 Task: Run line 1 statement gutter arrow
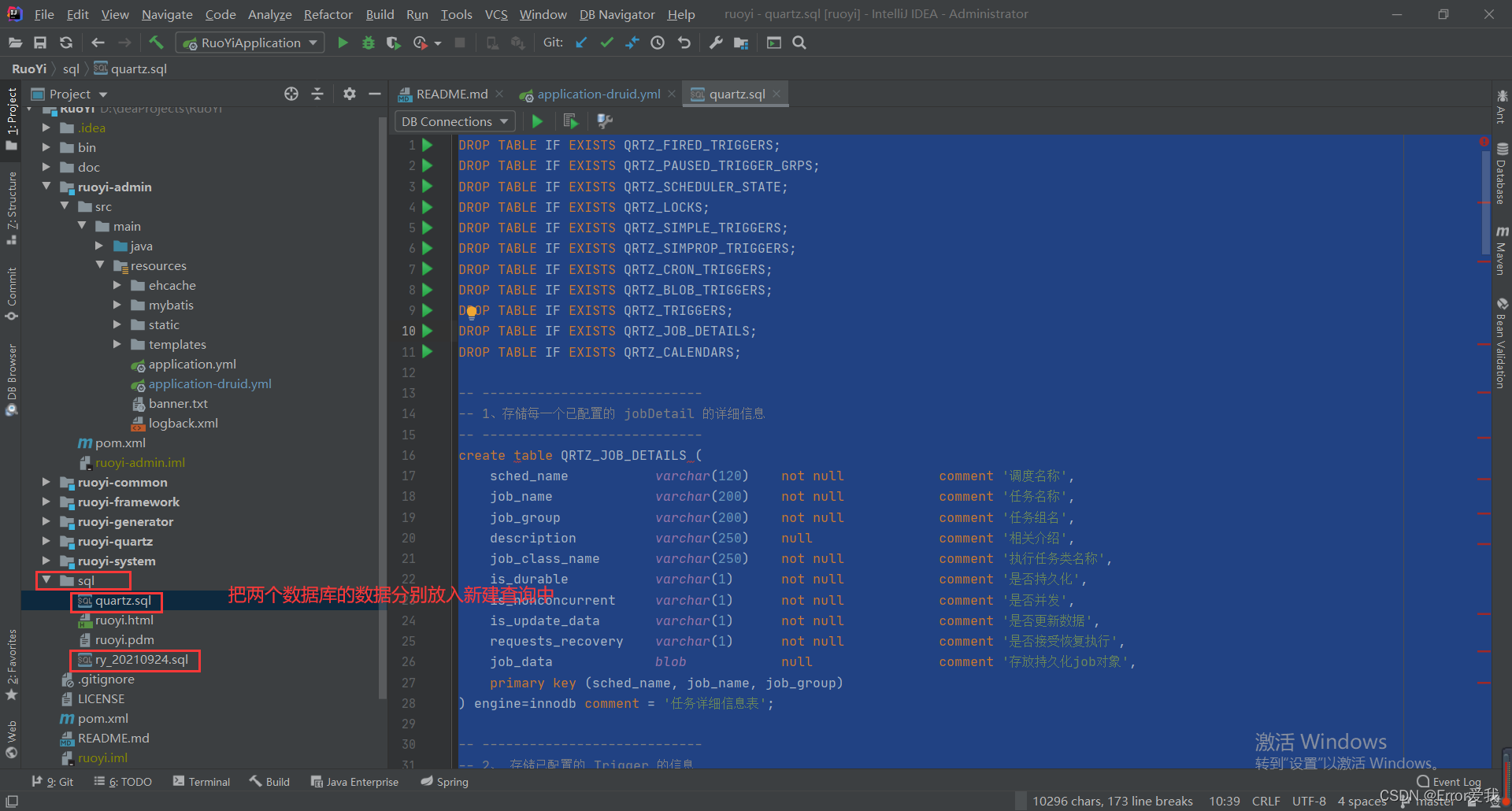[428, 145]
